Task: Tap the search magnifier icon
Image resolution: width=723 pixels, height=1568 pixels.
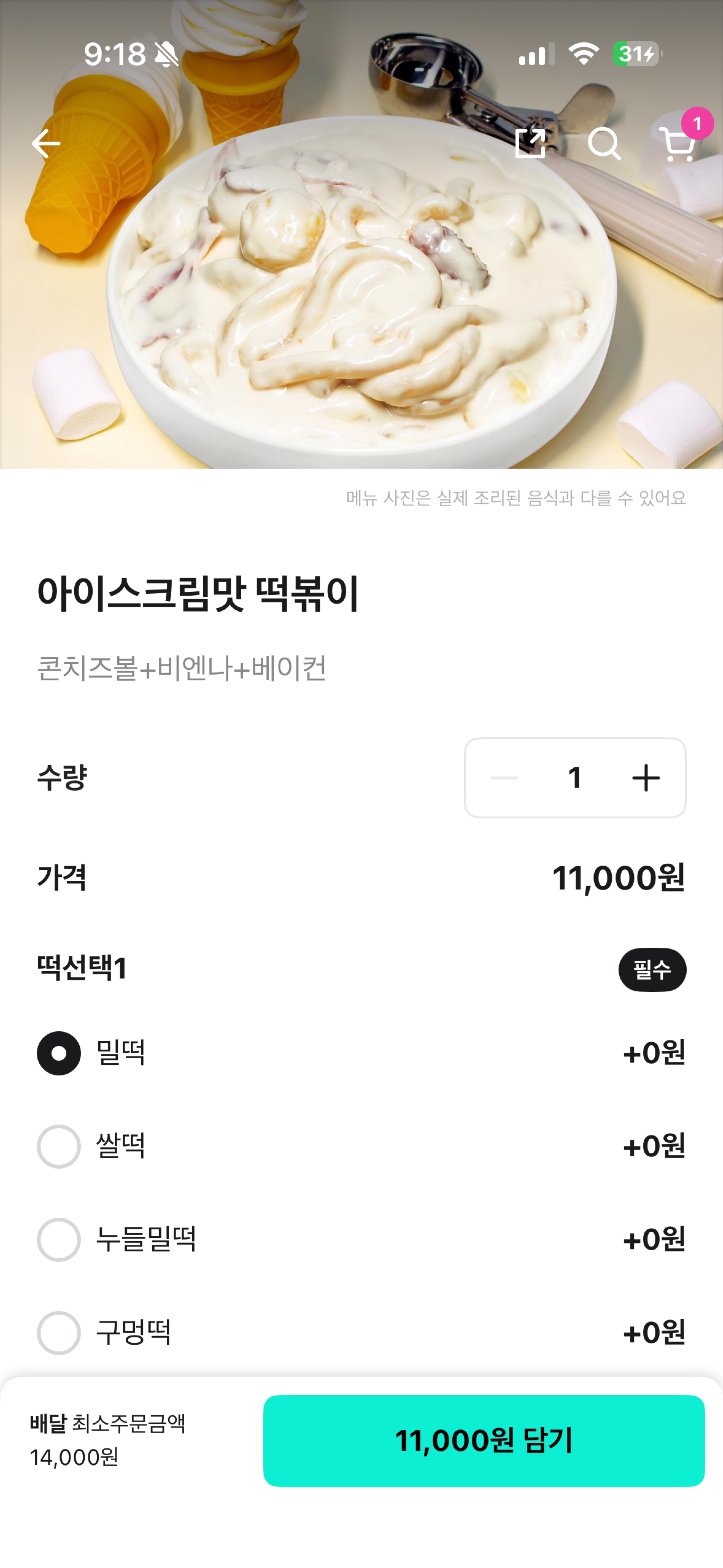Action: [x=604, y=144]
